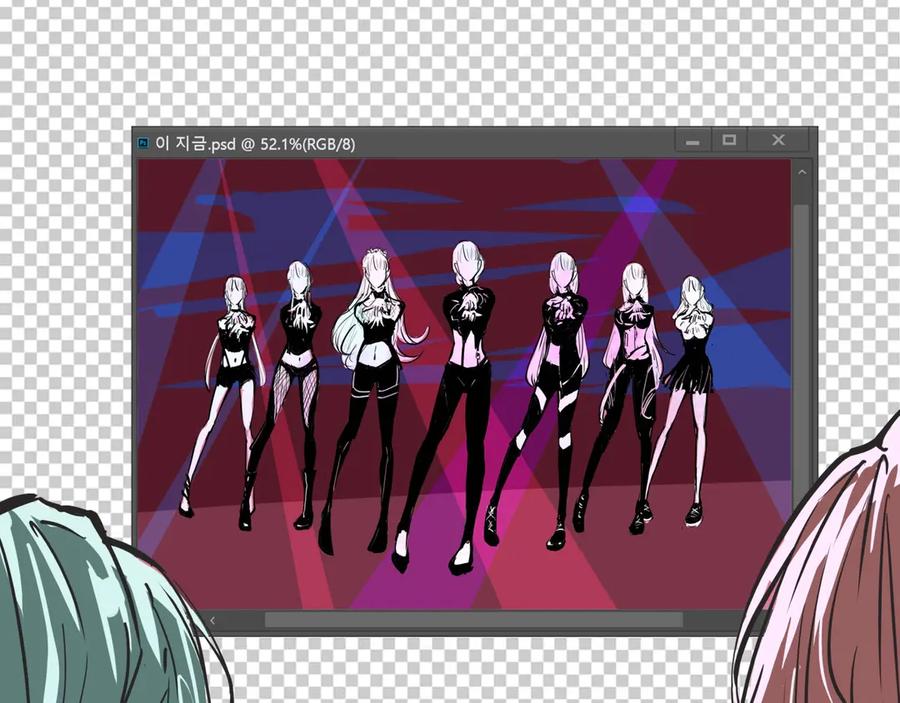900x703 pixels.
Task: Click the horizontal scrollbar left arrow
Action: (x=213, y=620)
